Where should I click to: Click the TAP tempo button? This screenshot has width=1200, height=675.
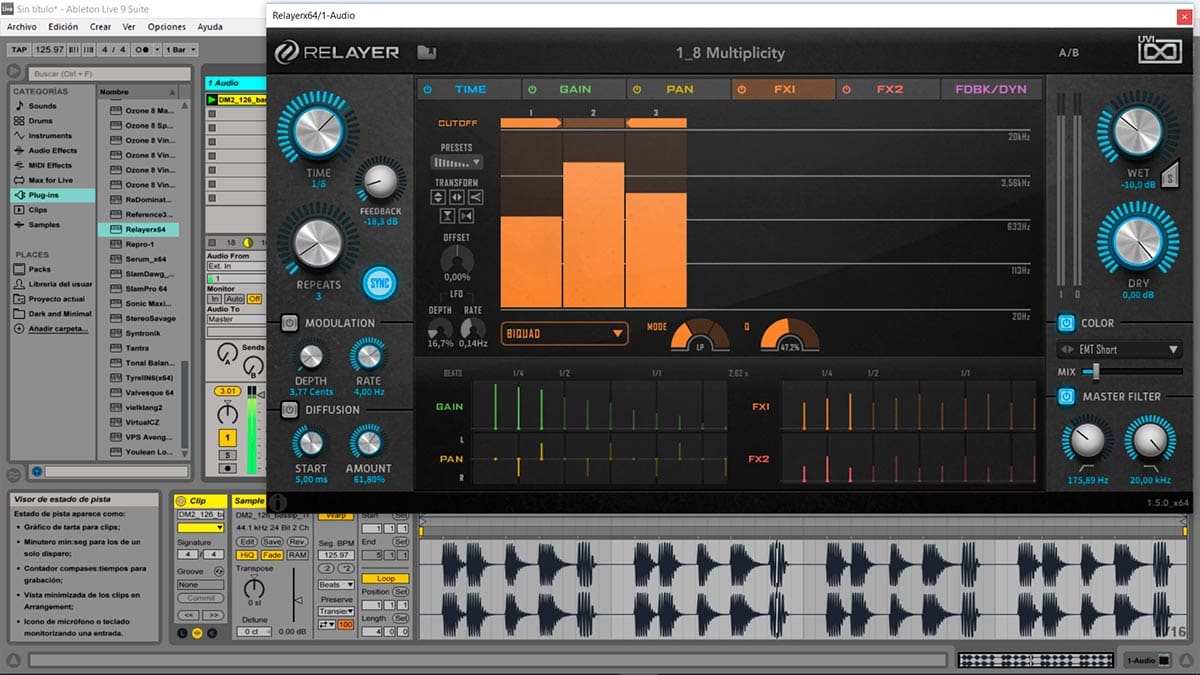19,50
